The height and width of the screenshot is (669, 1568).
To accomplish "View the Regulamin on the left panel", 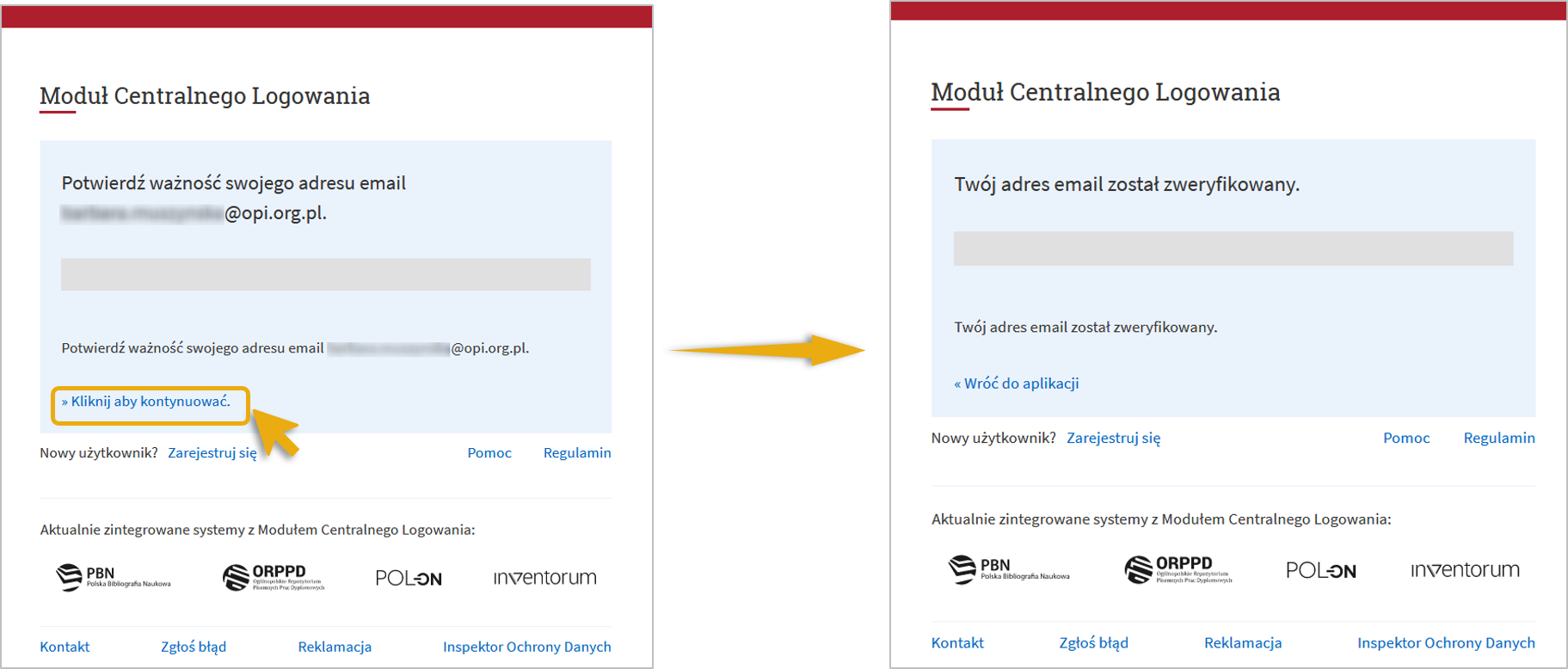I will [x=576, y=452].
